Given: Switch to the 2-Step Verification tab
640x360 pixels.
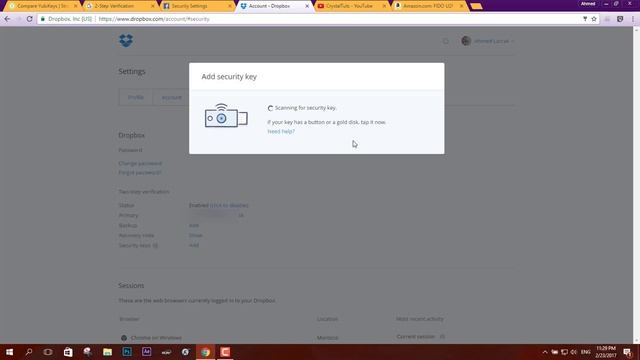Looking at the screenshot, I should coord(119,6).
